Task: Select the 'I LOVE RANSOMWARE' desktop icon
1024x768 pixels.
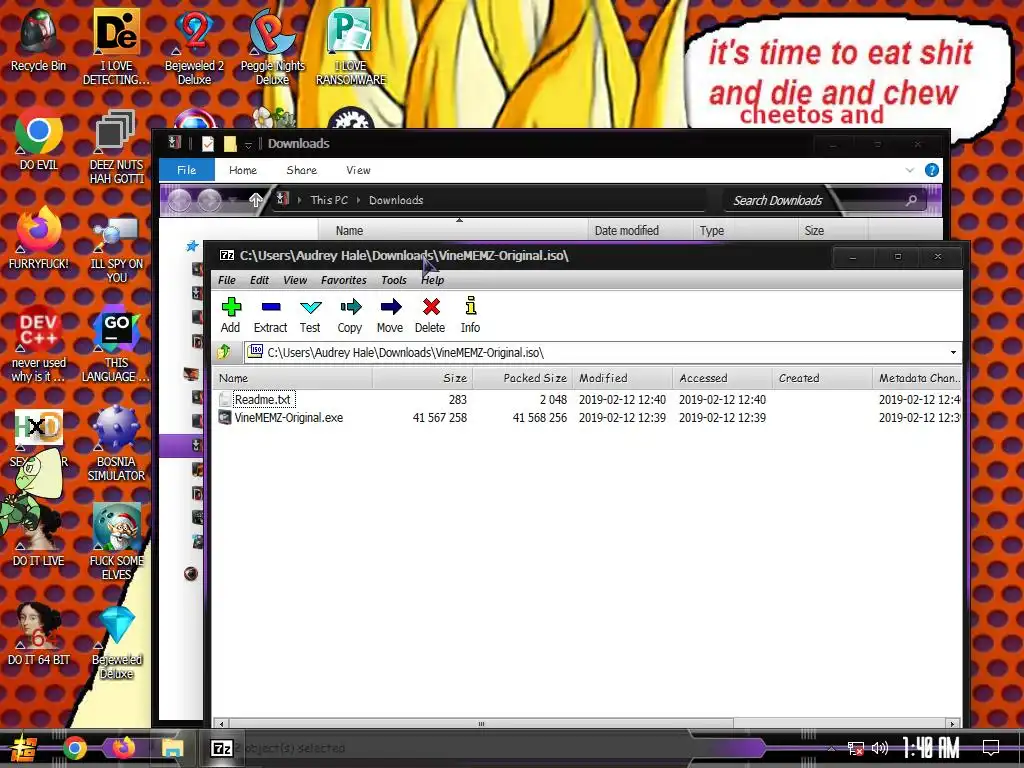Action: [351, 47]
